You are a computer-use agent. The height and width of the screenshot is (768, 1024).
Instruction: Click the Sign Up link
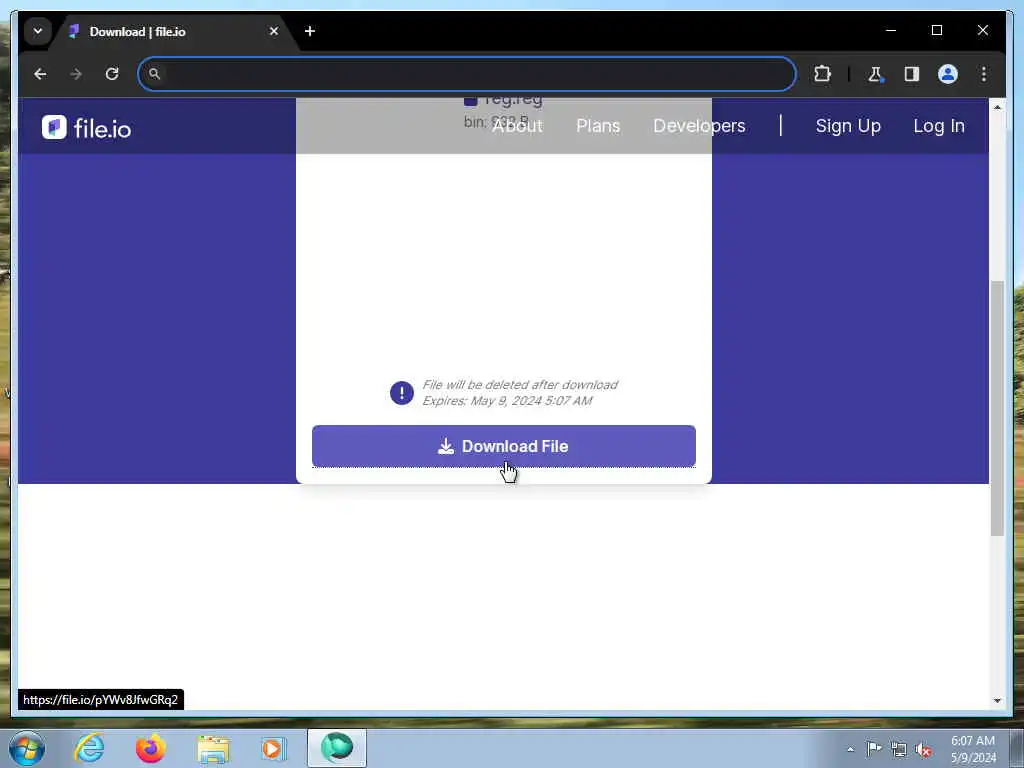click(848, 126)
